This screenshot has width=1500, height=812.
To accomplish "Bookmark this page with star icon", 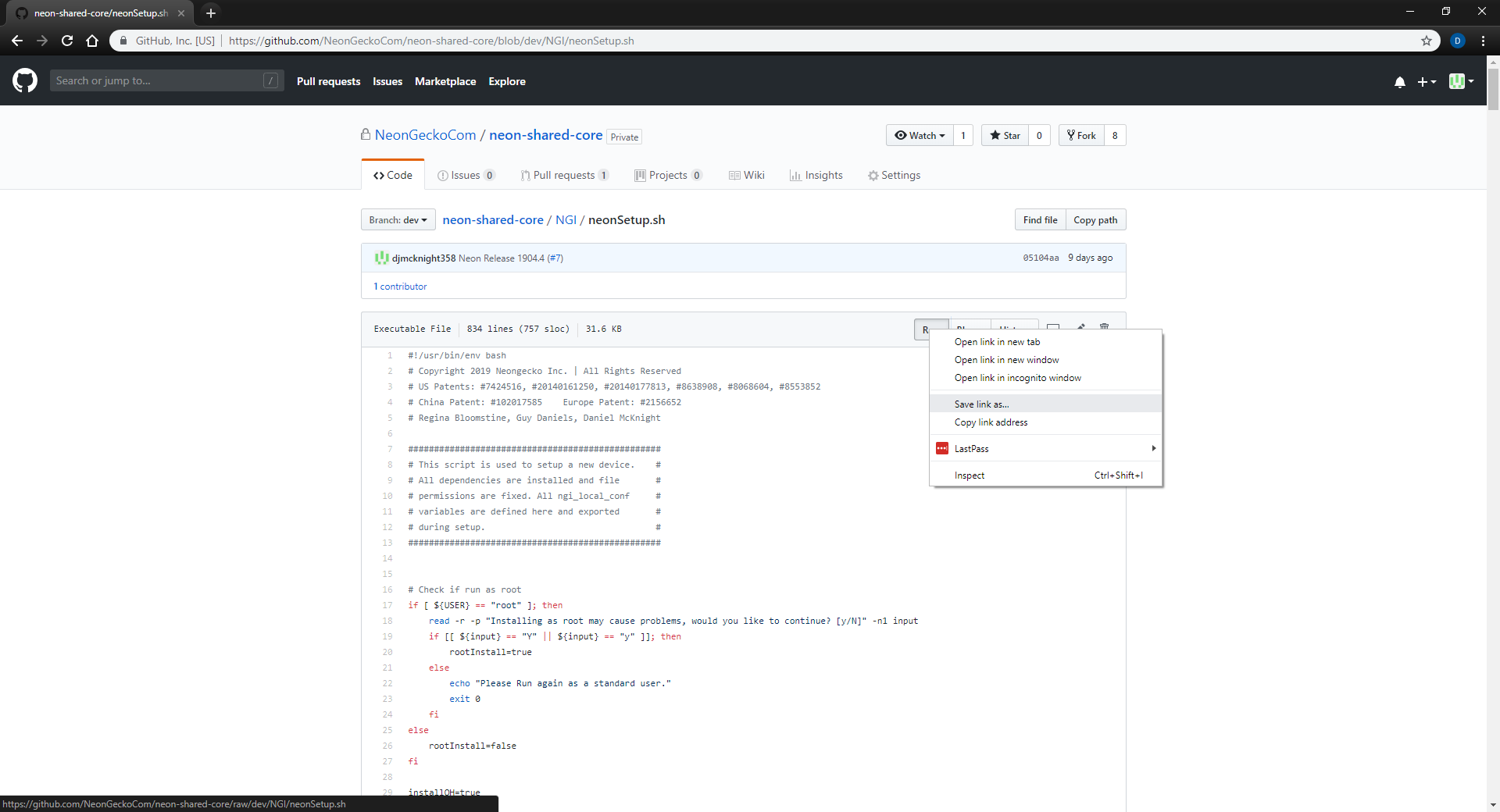I will 1427,41.
